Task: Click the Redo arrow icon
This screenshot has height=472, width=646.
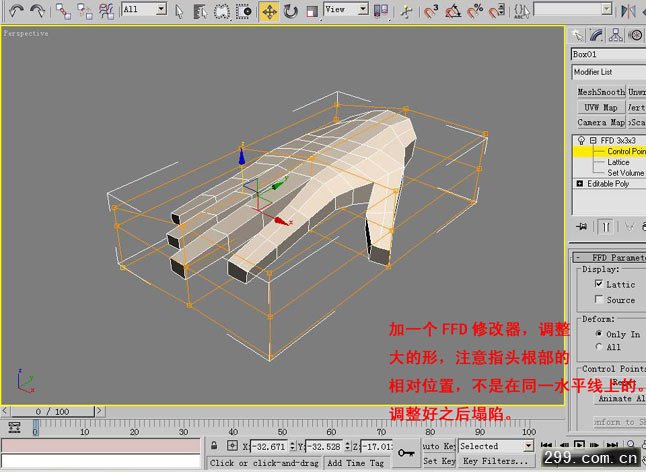Action: (37, 11)
